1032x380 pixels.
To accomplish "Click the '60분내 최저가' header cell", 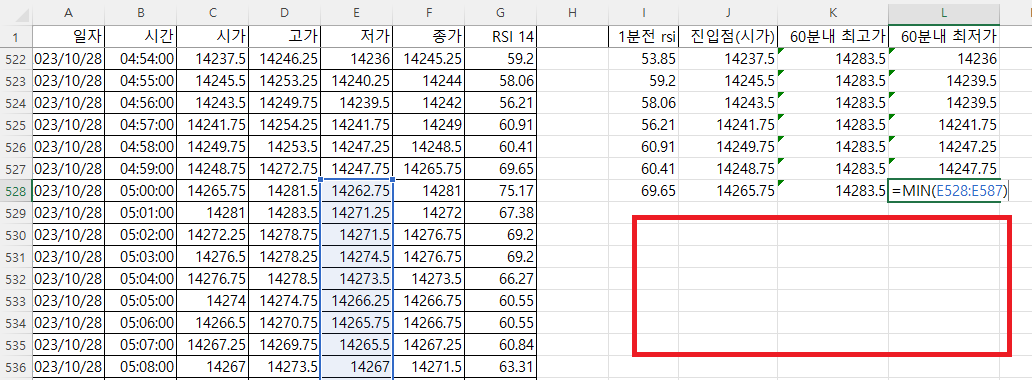I will (x=944, y=36).
